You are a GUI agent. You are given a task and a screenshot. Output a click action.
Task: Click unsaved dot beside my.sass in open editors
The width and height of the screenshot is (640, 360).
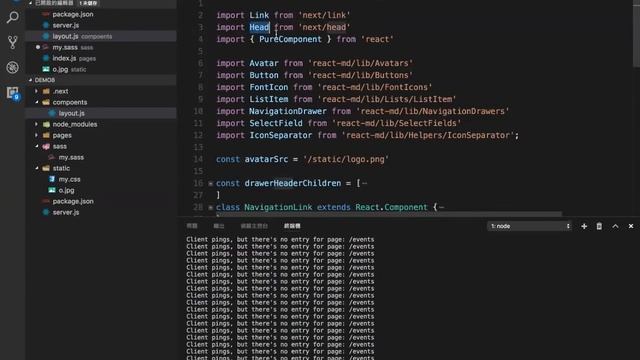[38, 47]
